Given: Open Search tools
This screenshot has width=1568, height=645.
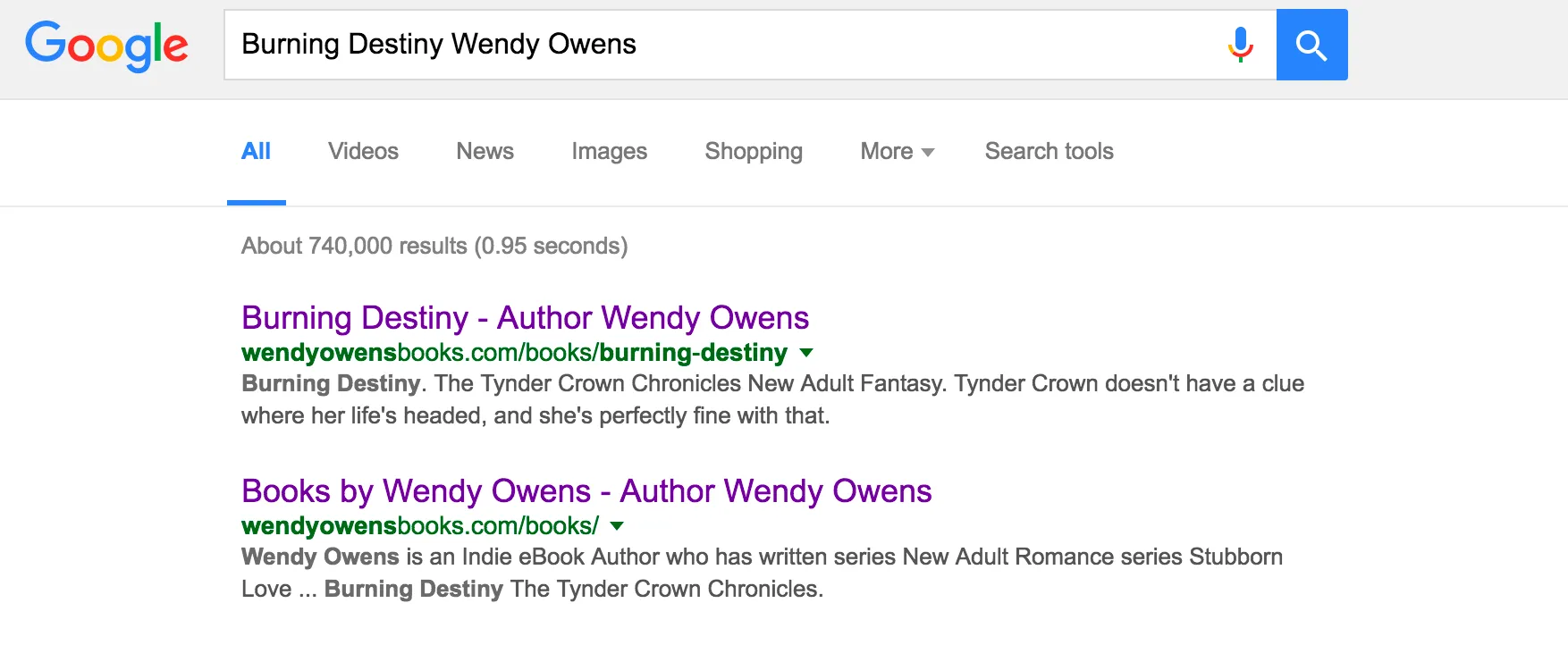Looking at the screenshot, I should coord(1048,152).
